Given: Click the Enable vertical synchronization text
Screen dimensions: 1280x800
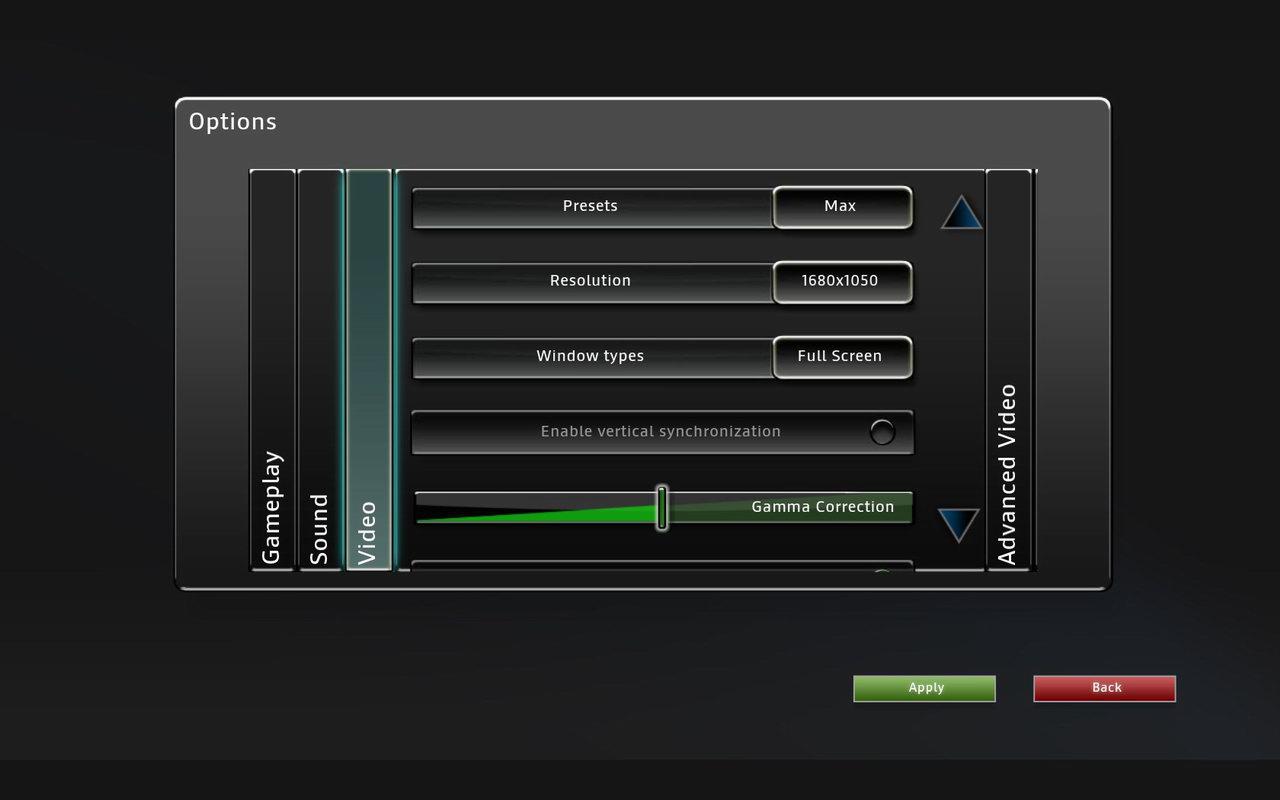Looking at the screenshot, I should click(x=661, y=432).
